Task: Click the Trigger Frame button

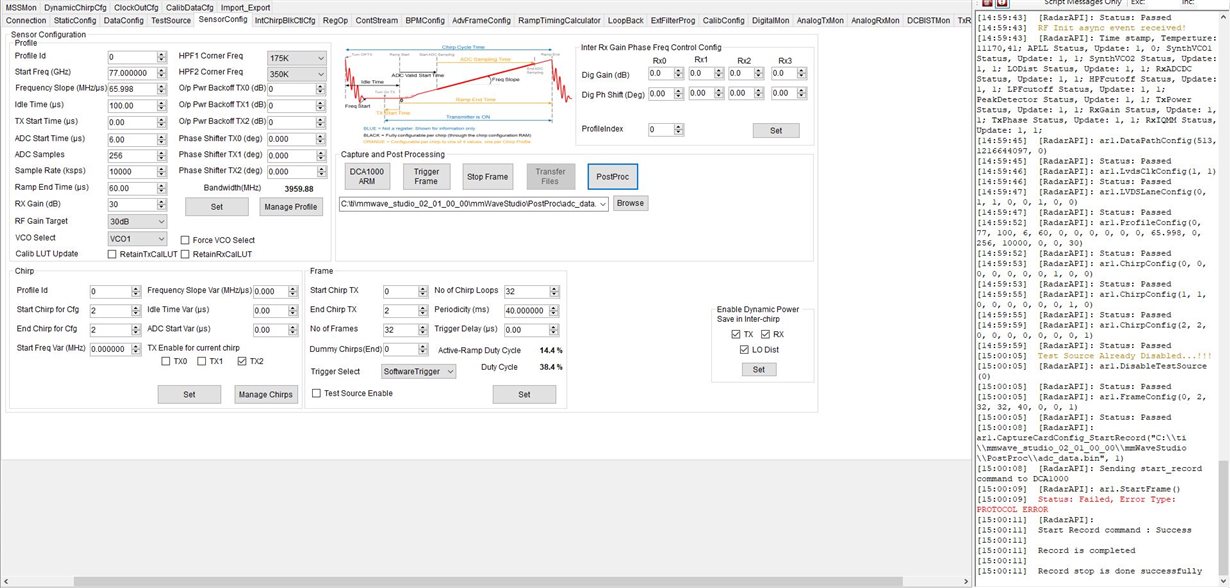Action: 427,177
